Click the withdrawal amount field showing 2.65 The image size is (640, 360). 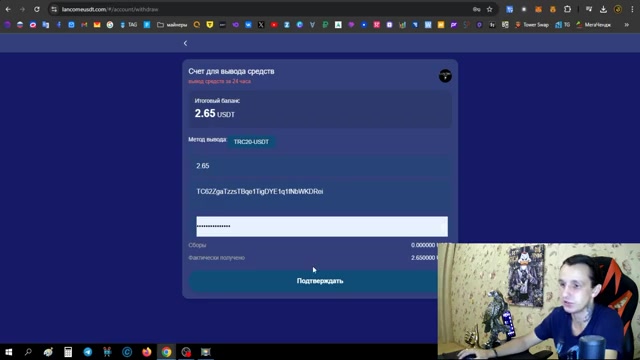tap(322, 166)
